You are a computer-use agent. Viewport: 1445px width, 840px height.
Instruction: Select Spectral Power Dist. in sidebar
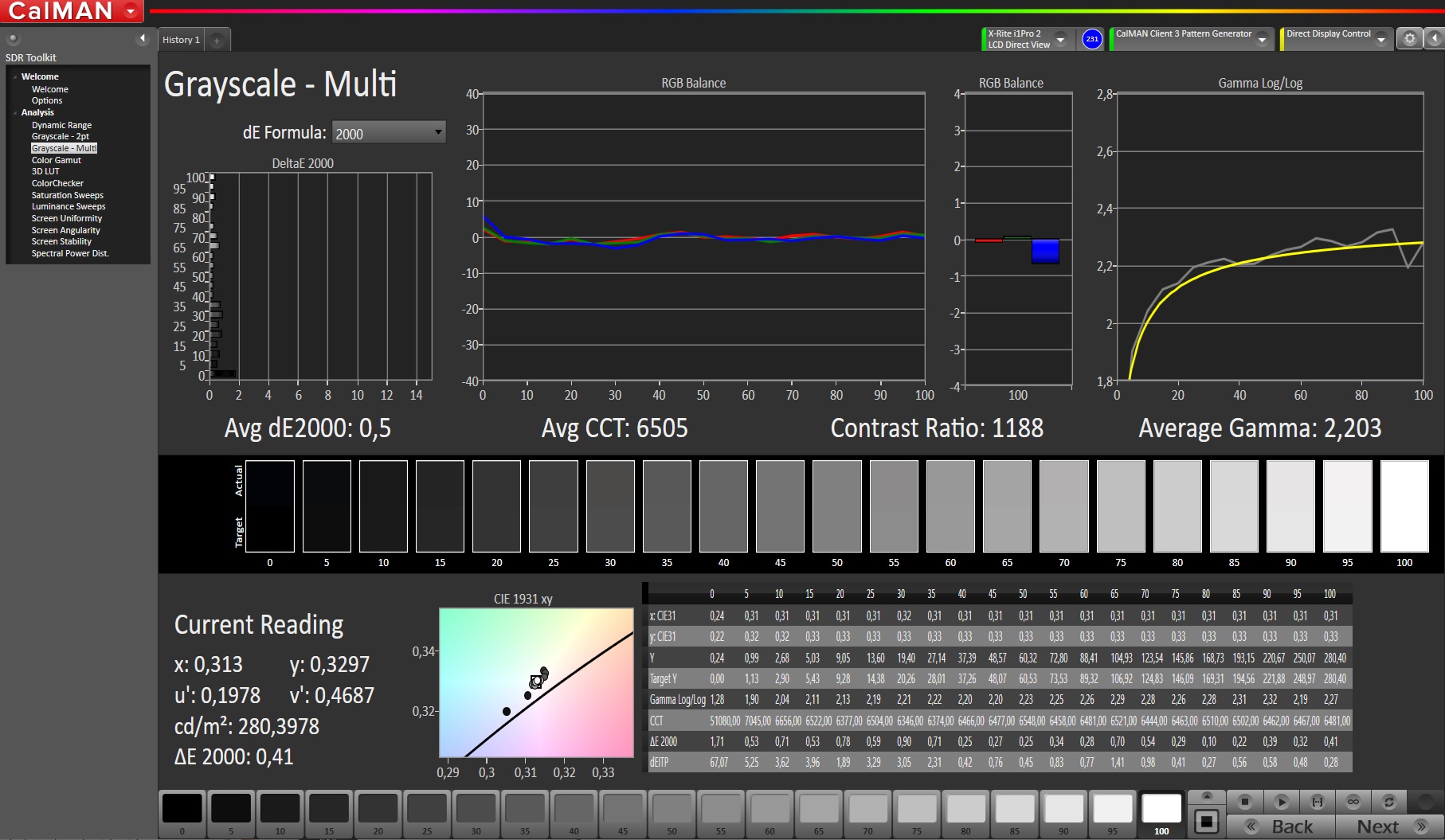(x=70, y=253)
